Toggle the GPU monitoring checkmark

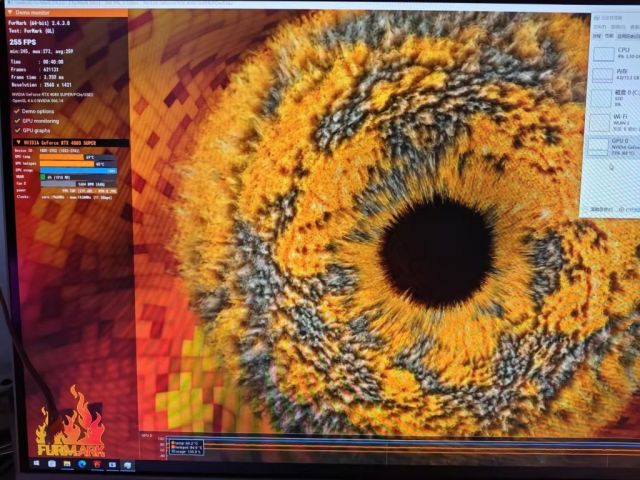pyautogui.click(x=17, y=121)
